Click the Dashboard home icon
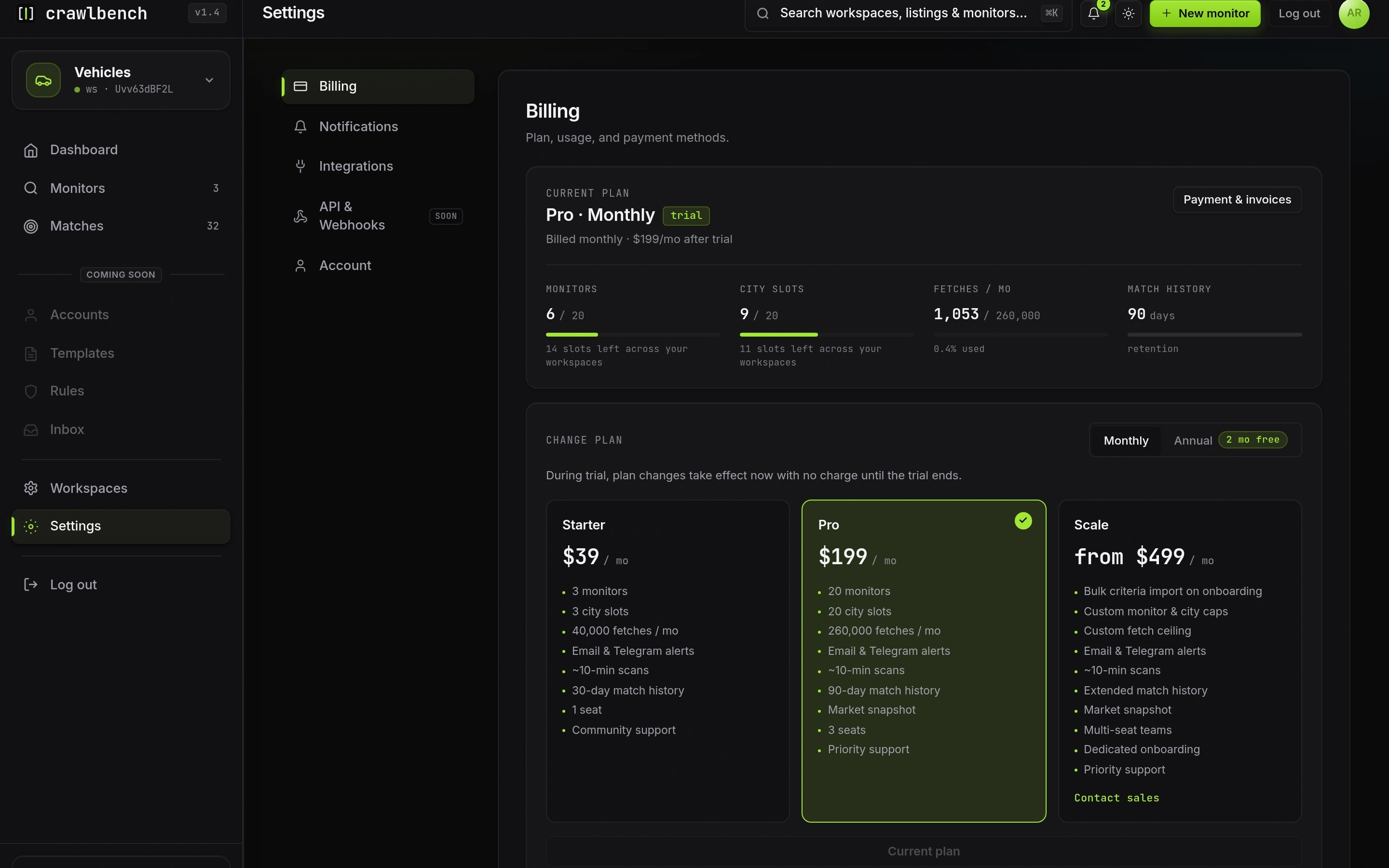This screenshot has height=868, width=1389. tap(31, 150)
